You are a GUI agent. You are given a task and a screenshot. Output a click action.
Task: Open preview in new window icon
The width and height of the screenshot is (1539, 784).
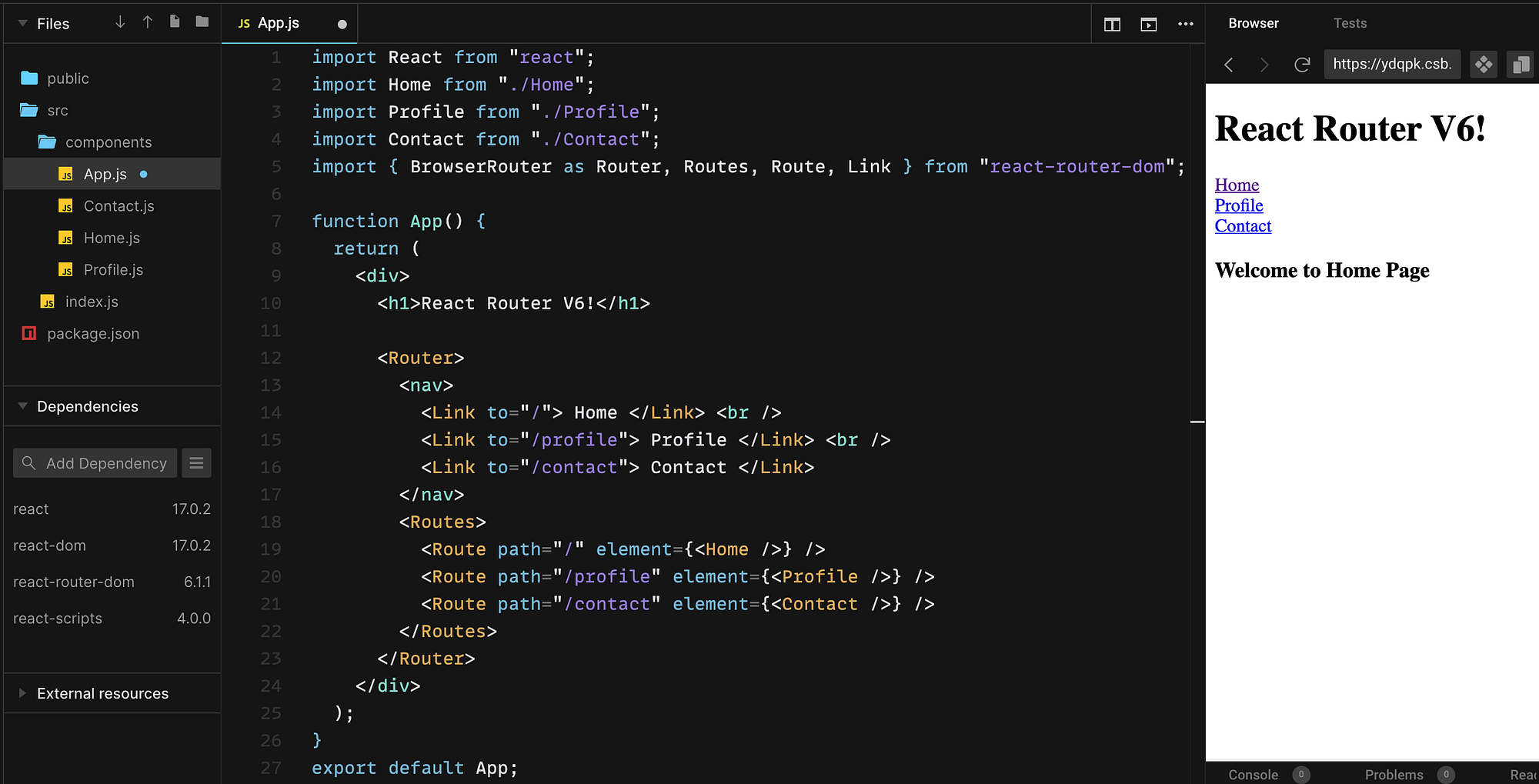coord(1520,64)
